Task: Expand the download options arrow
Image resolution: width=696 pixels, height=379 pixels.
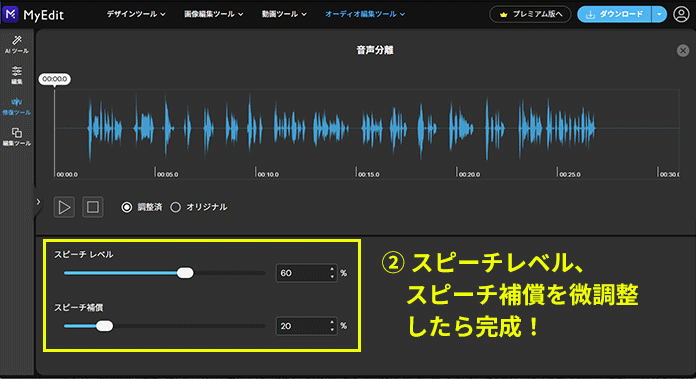Action: coord(659,14)
